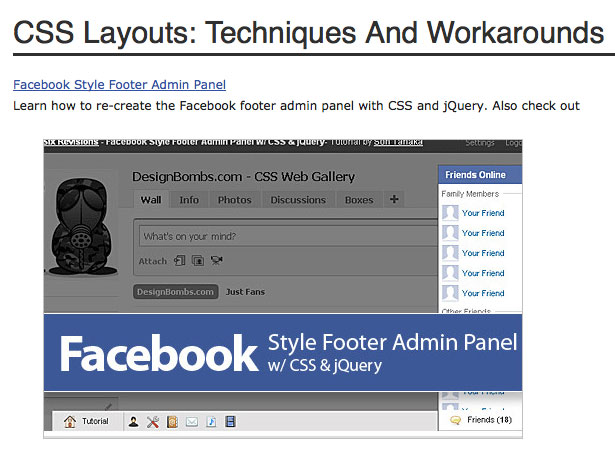Open the mail envelope icon in footer
The width and height of the screenshot is (615, 450).
point(192,422)
